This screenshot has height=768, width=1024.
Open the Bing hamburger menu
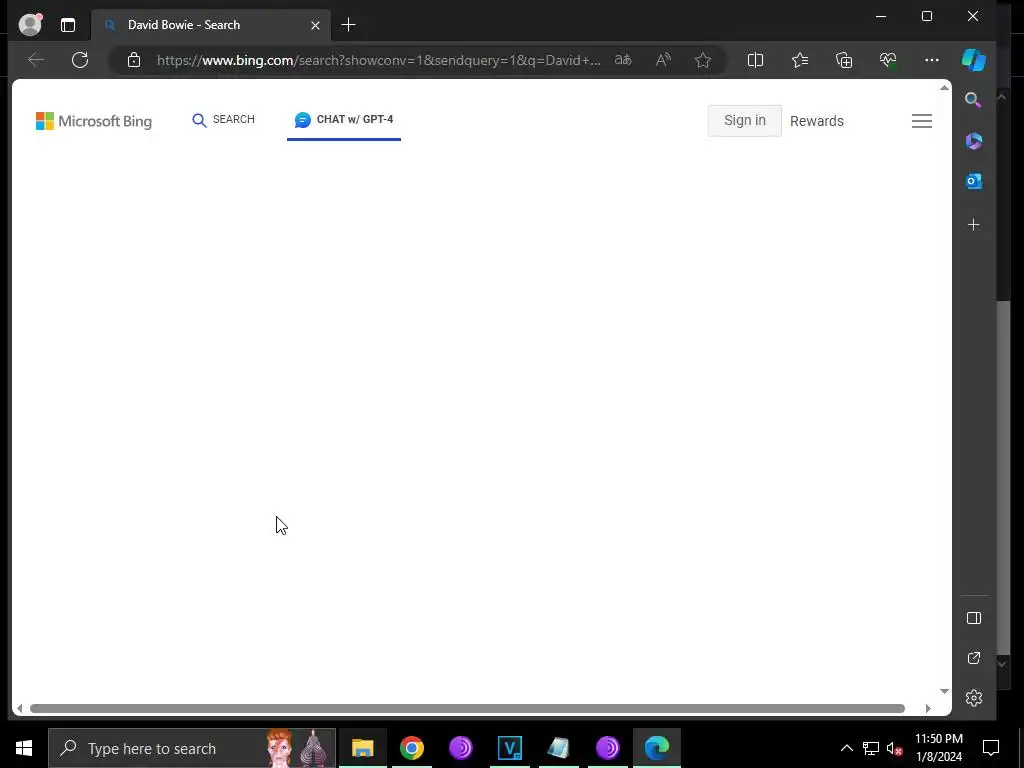point(921,121)
